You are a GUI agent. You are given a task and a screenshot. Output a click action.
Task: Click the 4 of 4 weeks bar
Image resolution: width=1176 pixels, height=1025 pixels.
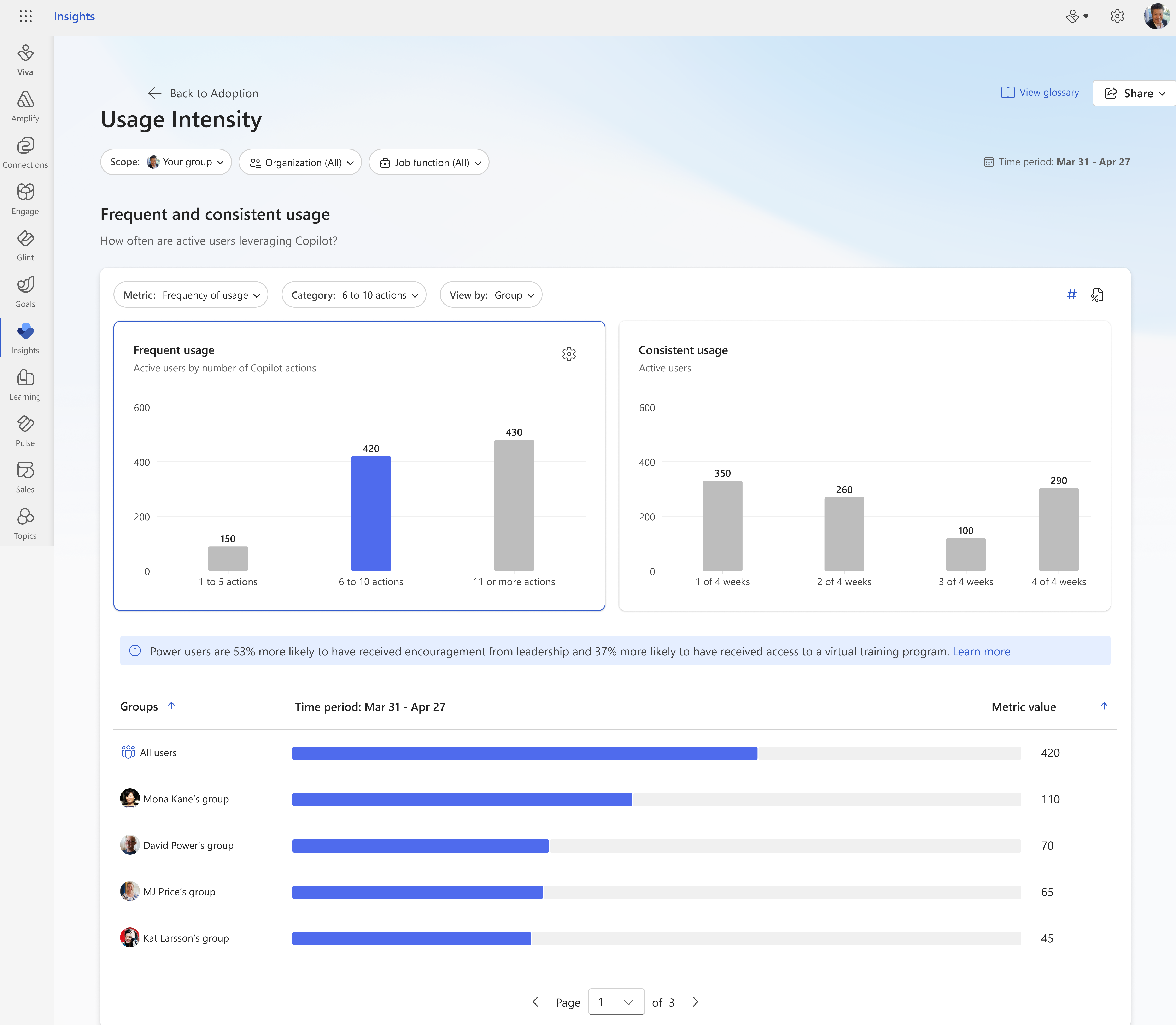click(1059, 529)
